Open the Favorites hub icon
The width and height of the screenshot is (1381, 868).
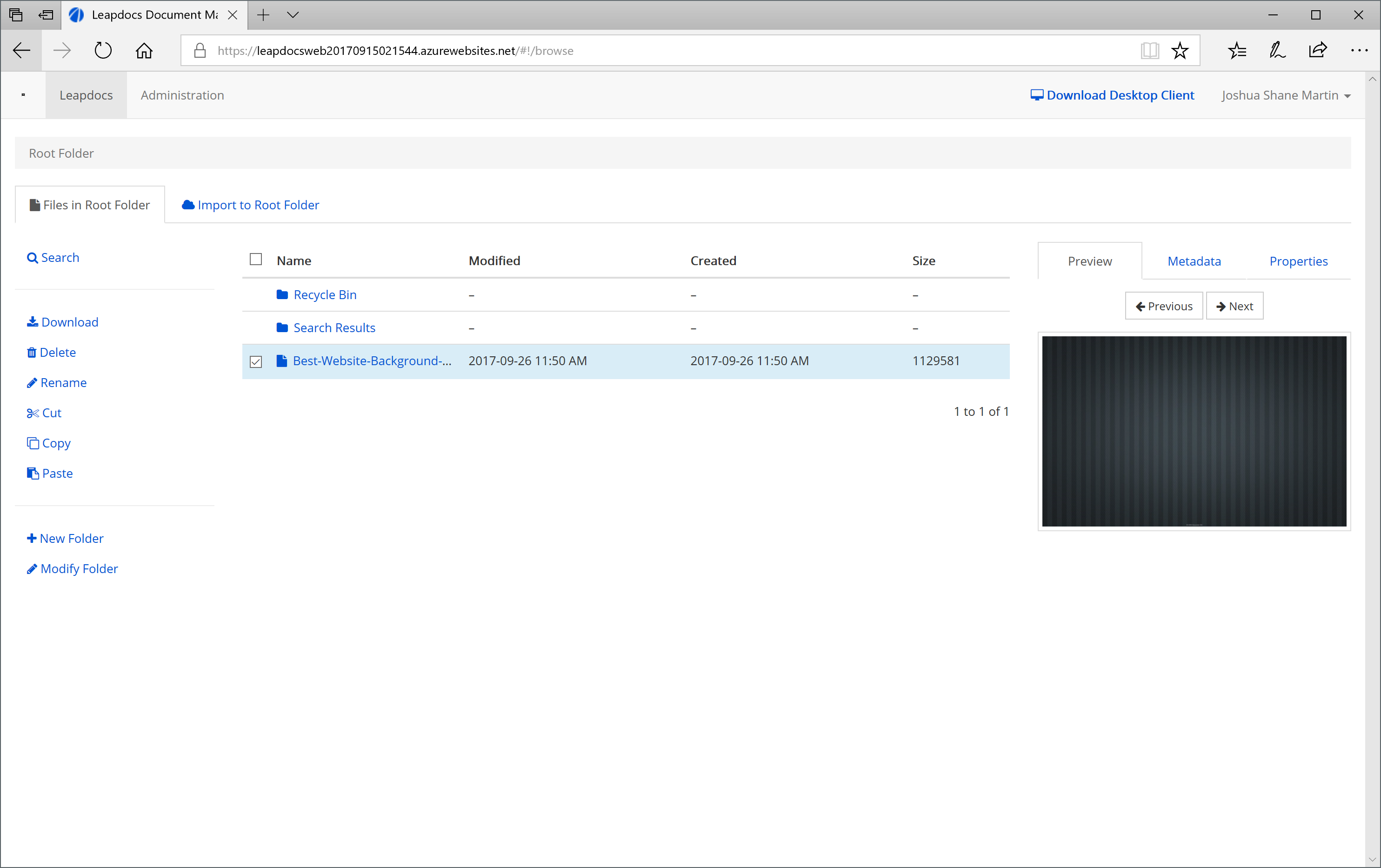pos(1237,51)
